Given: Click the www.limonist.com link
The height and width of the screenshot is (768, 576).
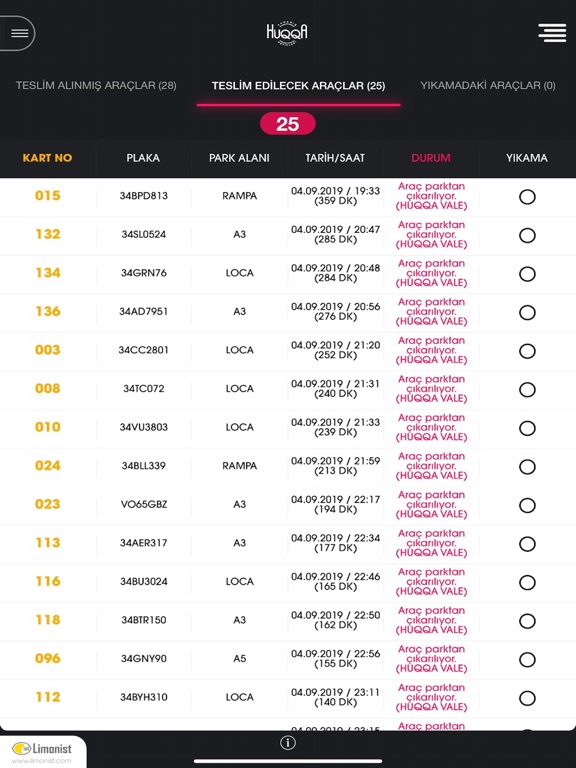Looking at the screenshot, I should click(41, 761).
